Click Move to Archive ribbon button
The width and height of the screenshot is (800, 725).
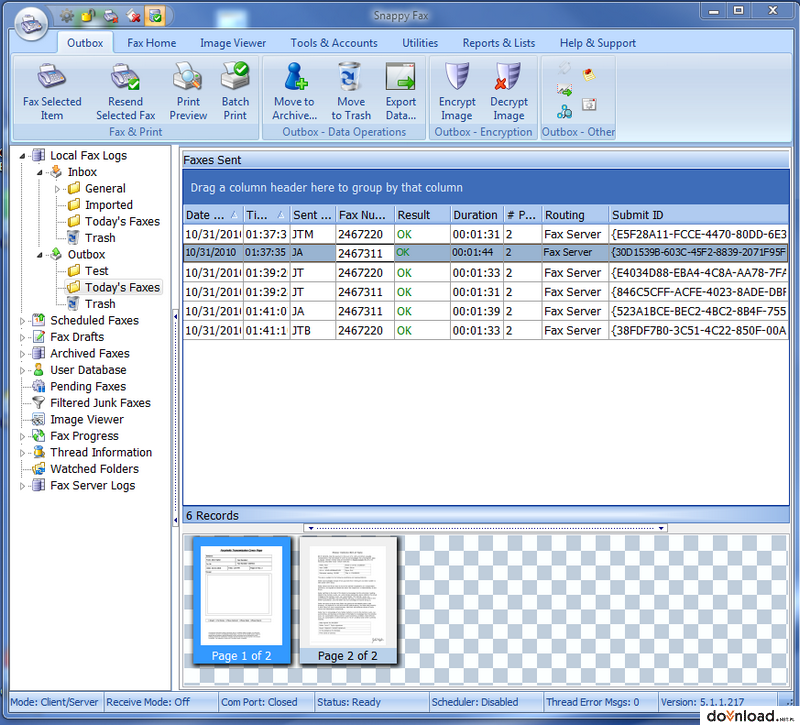point(294,91)
